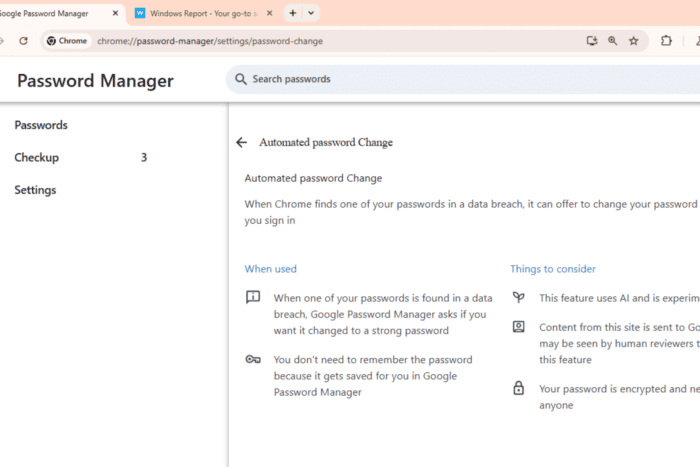Switch to the Windows Report tab
This screenshot has width=700, height=467.
(203, 13)
